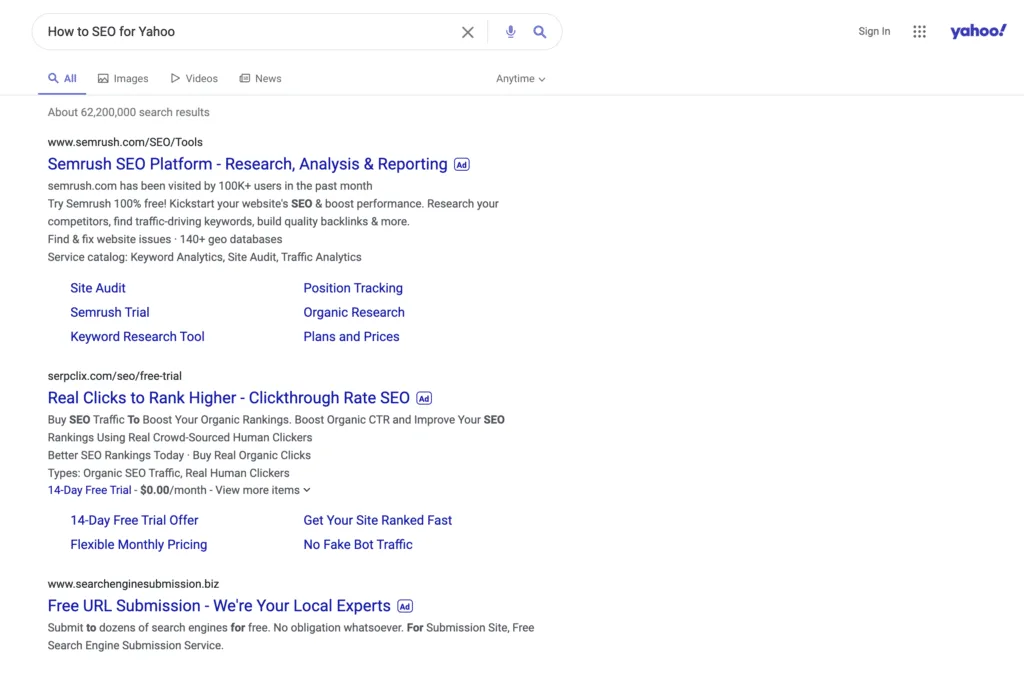
Task: Click 'Find & fix website issues · 140+ geo databases'
Action: [165, 239]
